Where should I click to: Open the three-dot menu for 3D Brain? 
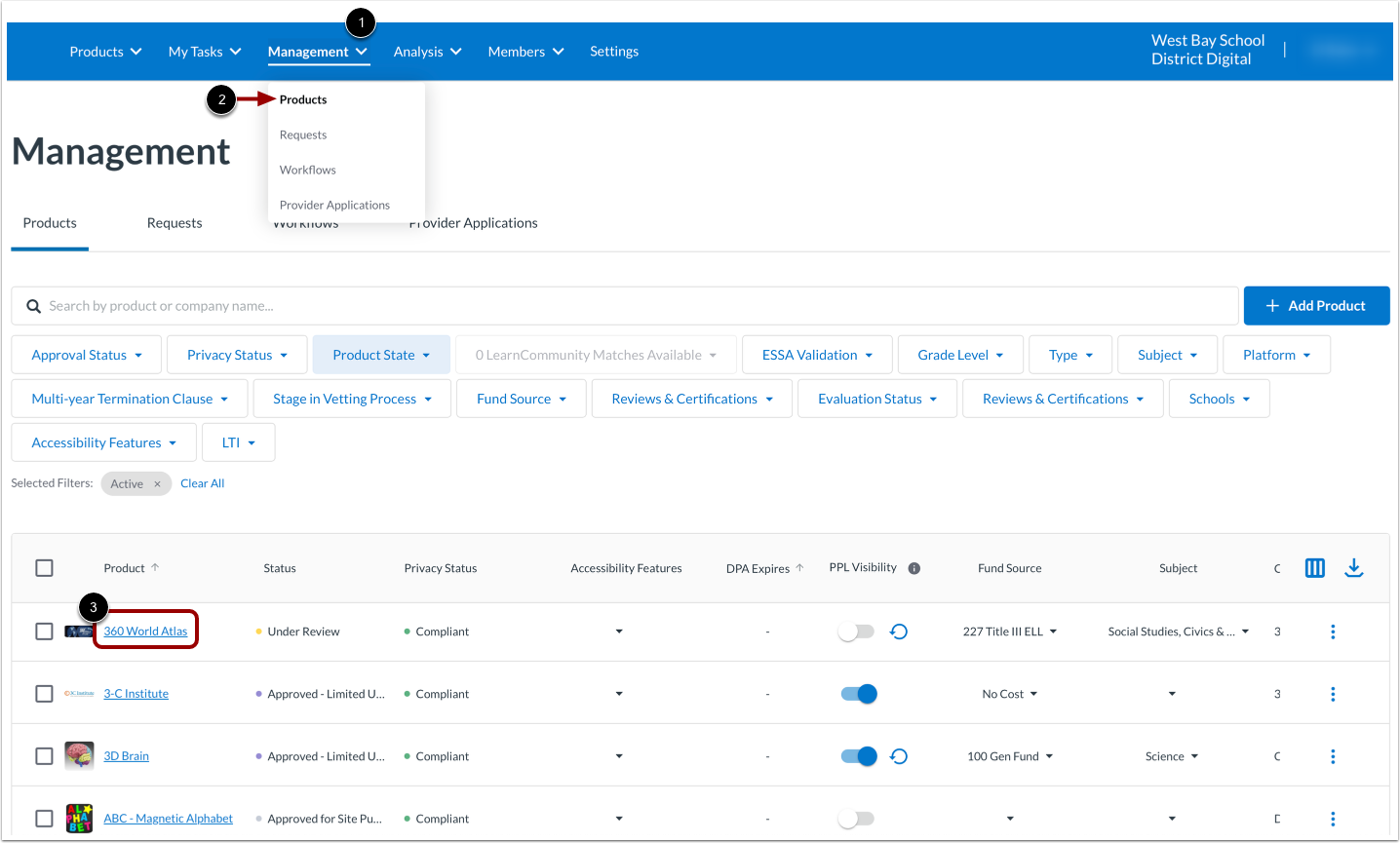point(1333,756)
